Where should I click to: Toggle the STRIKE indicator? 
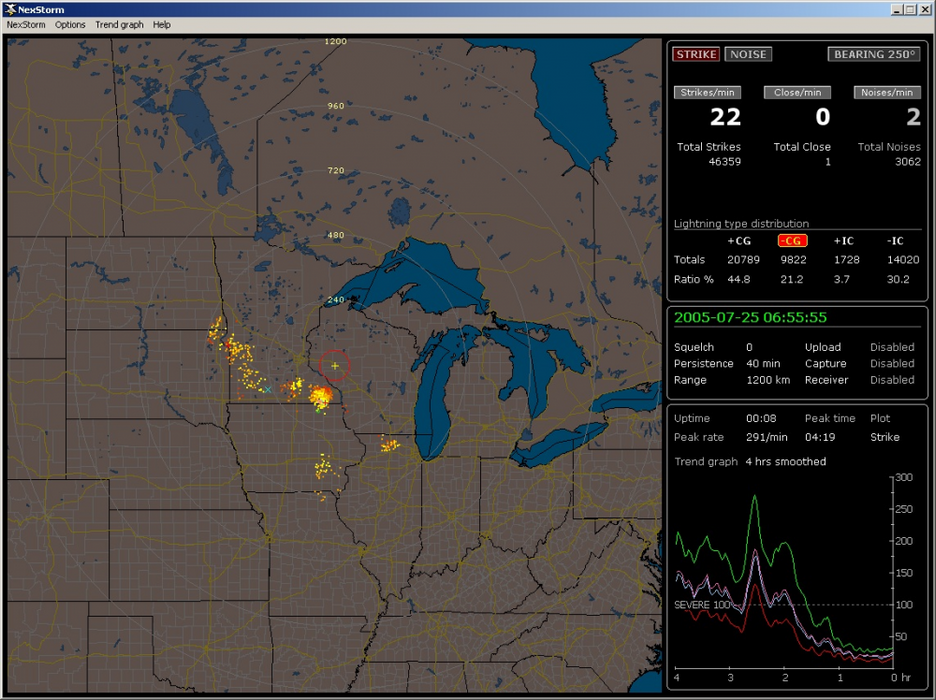click(x=696, y=54)
